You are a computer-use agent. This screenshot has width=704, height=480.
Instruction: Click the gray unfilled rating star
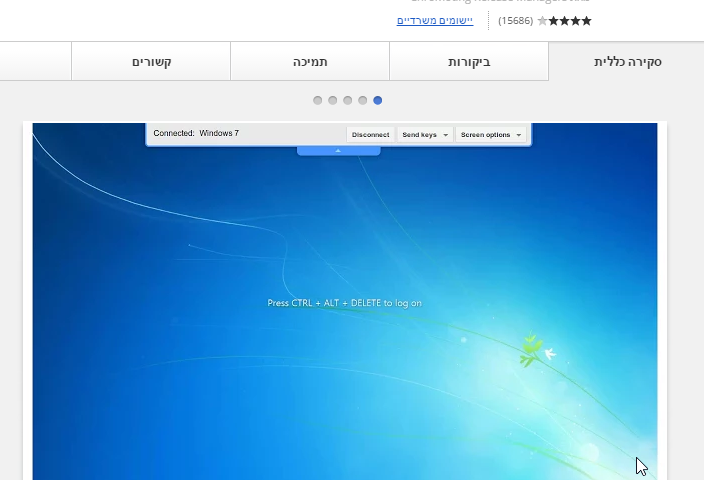click(x=542, y=21)
